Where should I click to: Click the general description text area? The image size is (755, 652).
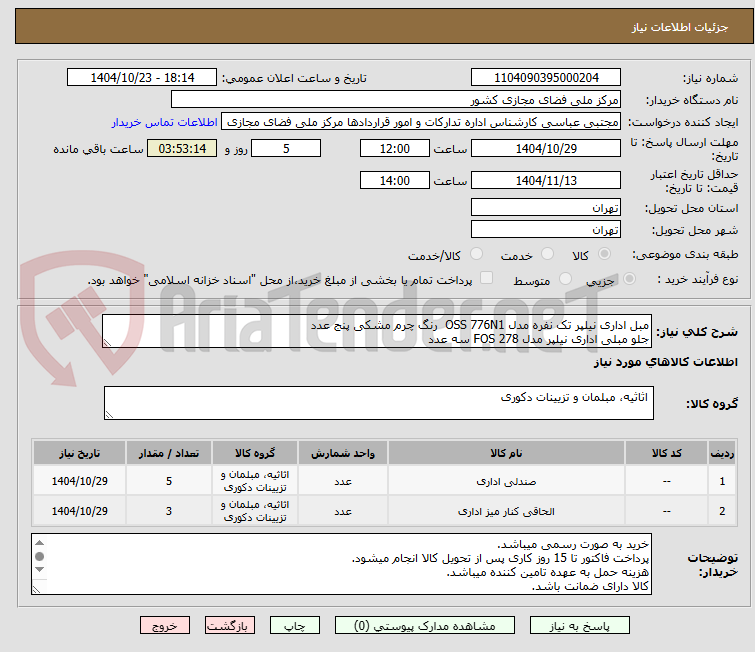377,331
